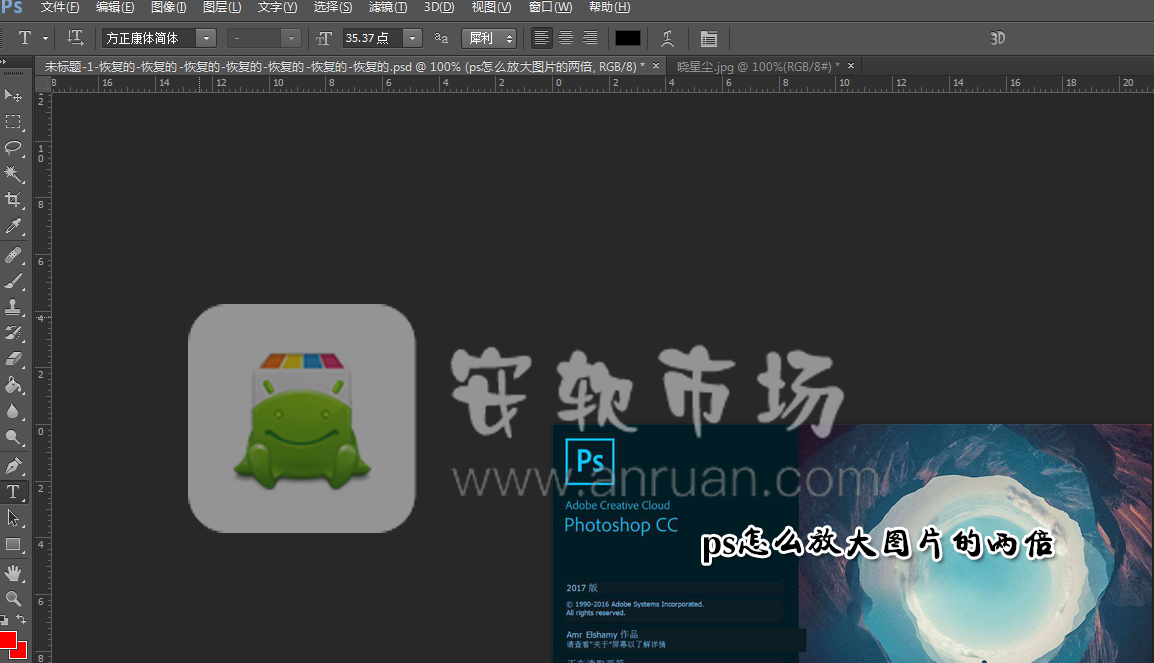1154x663 pixels.
Task: Set text alignment to right
Action: (590, 38)
